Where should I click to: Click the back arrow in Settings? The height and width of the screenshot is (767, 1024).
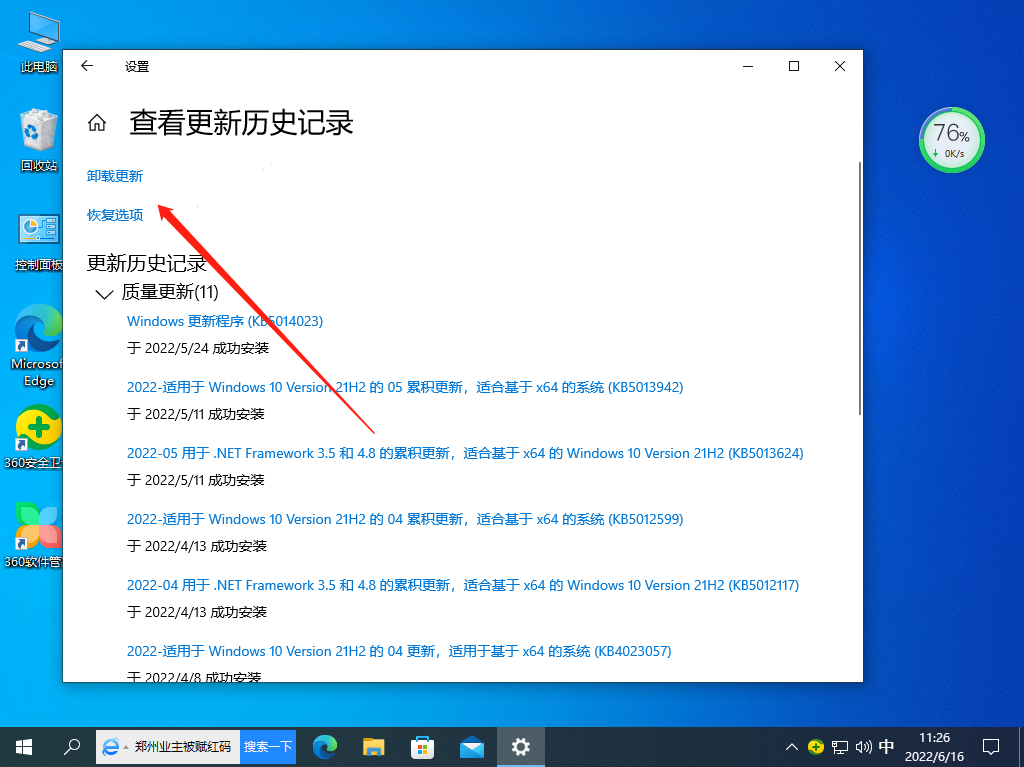pyautogui.click(x=86, y=66)
